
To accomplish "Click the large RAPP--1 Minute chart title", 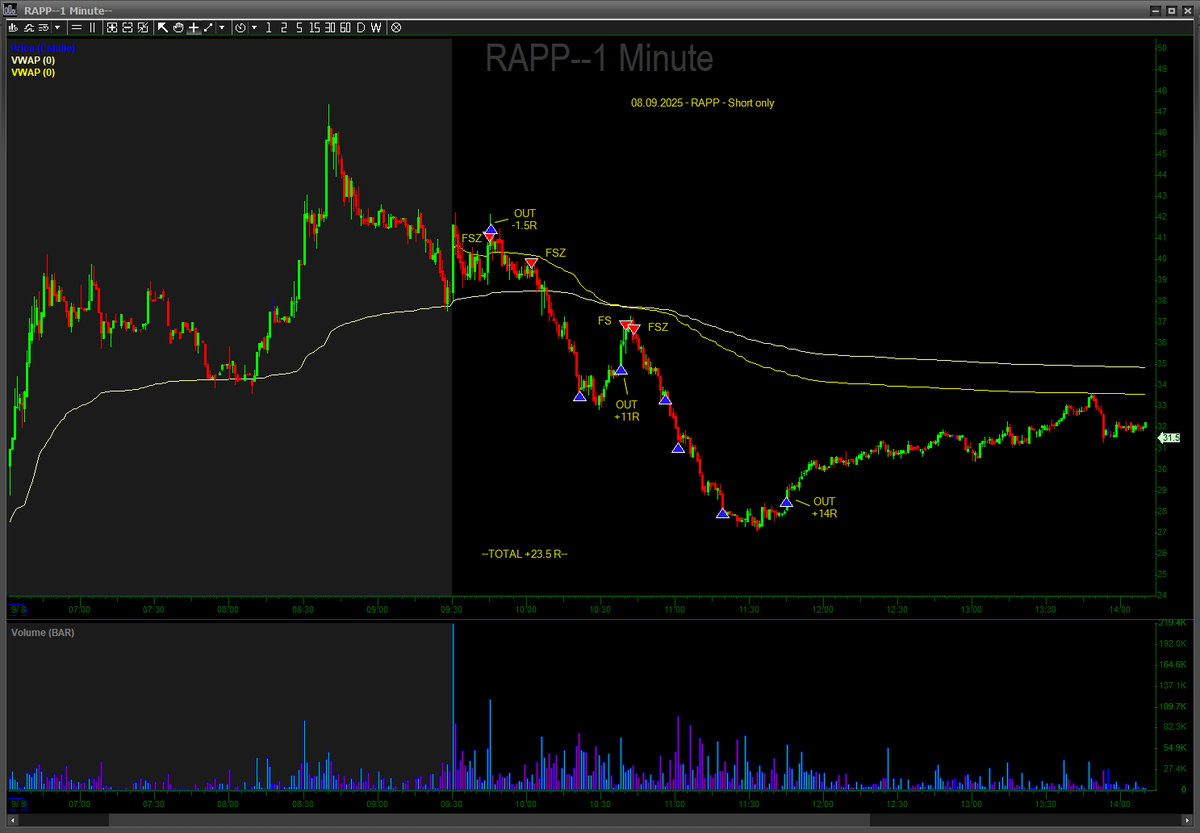I will [x=599, y=59].
